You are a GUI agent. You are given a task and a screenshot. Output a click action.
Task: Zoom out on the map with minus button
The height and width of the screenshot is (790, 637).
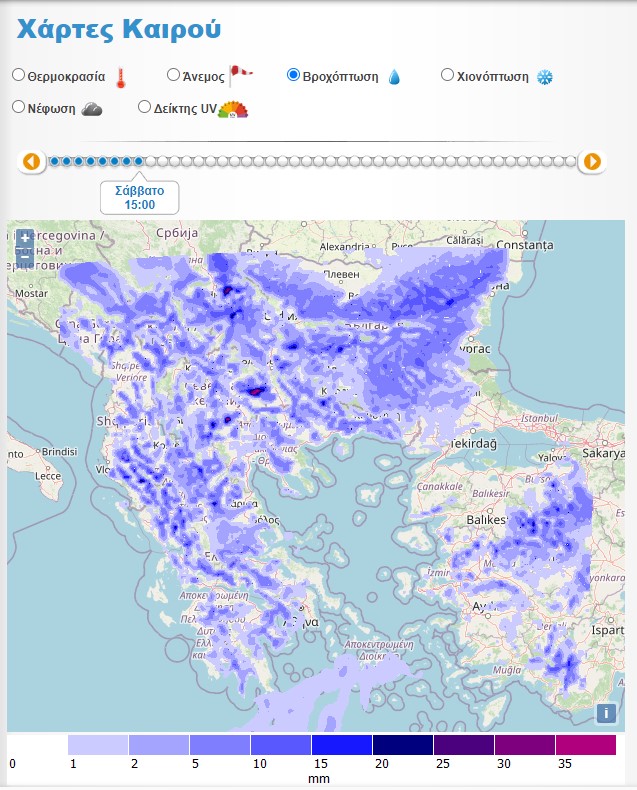coord(25,258)
